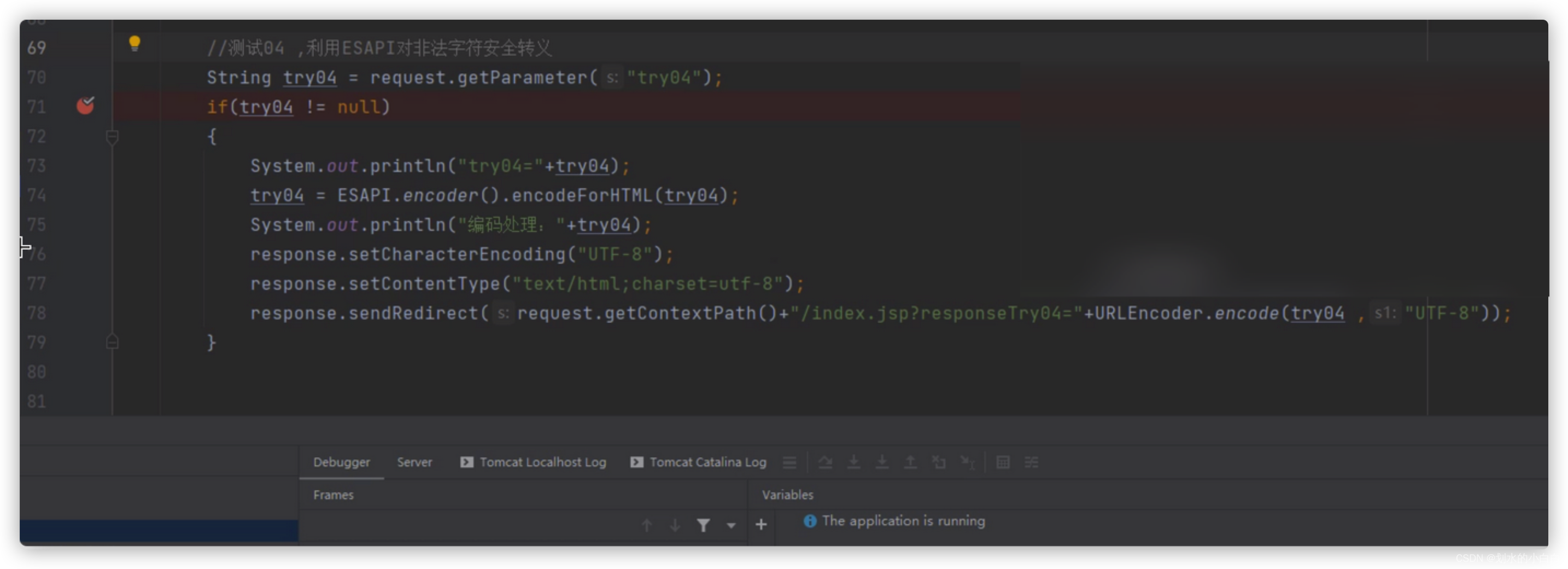Screen dimensions: 1568x569
Task: Collapse the fold marker at line 79
Action: pyautogui.click(x=112, y=342)
